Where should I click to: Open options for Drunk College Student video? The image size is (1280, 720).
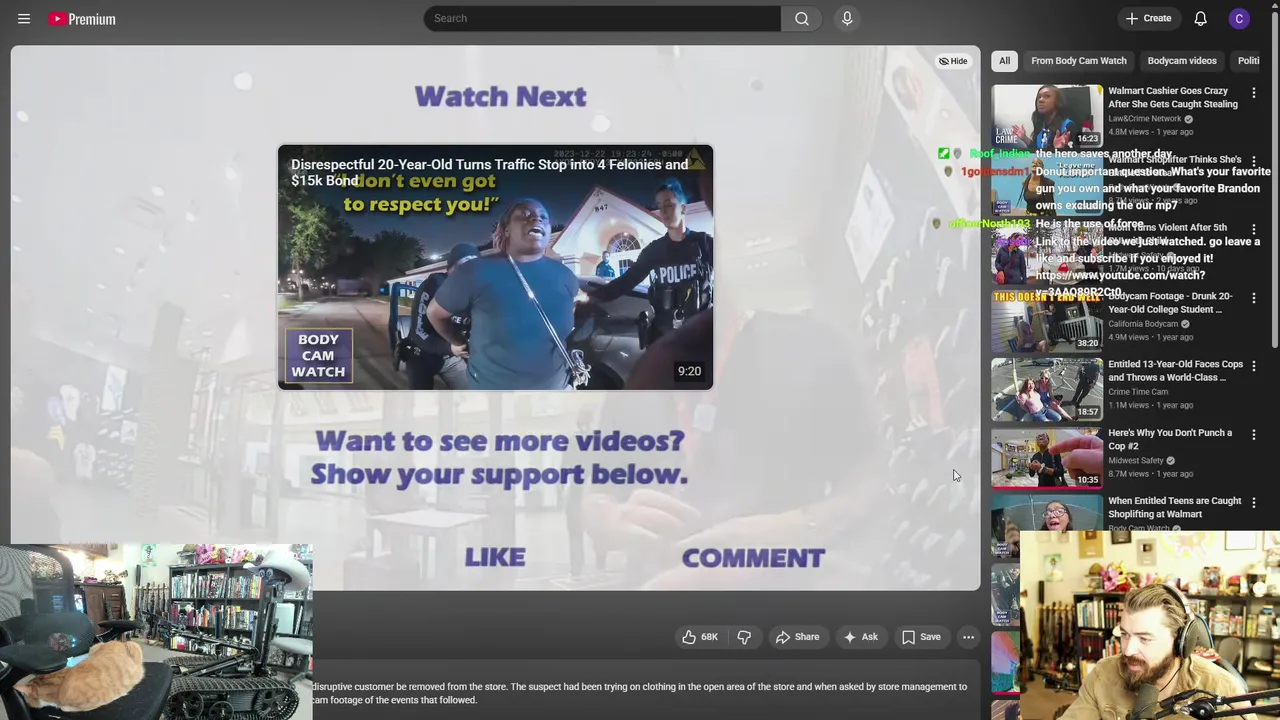click(1254, 298)
